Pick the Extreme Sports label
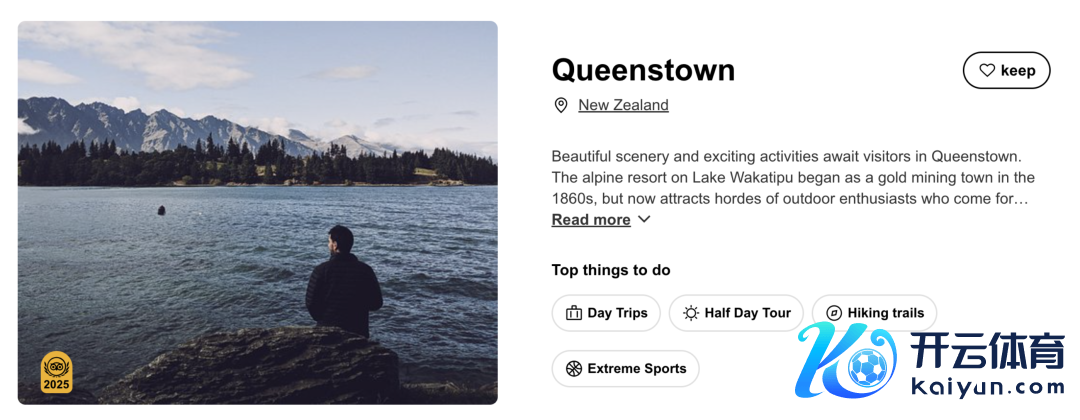Viewport: 1080px width, 420px height. (x=636, y=369)
